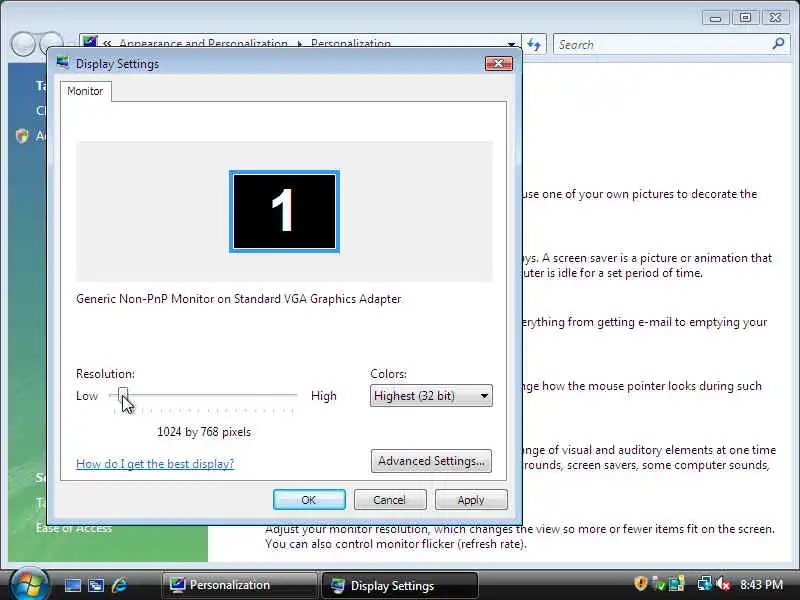Click the Personalization breadcrumb in address bar
Image resolution: width=800 pixels, height=600 pixels.
(x=351, y=44)
